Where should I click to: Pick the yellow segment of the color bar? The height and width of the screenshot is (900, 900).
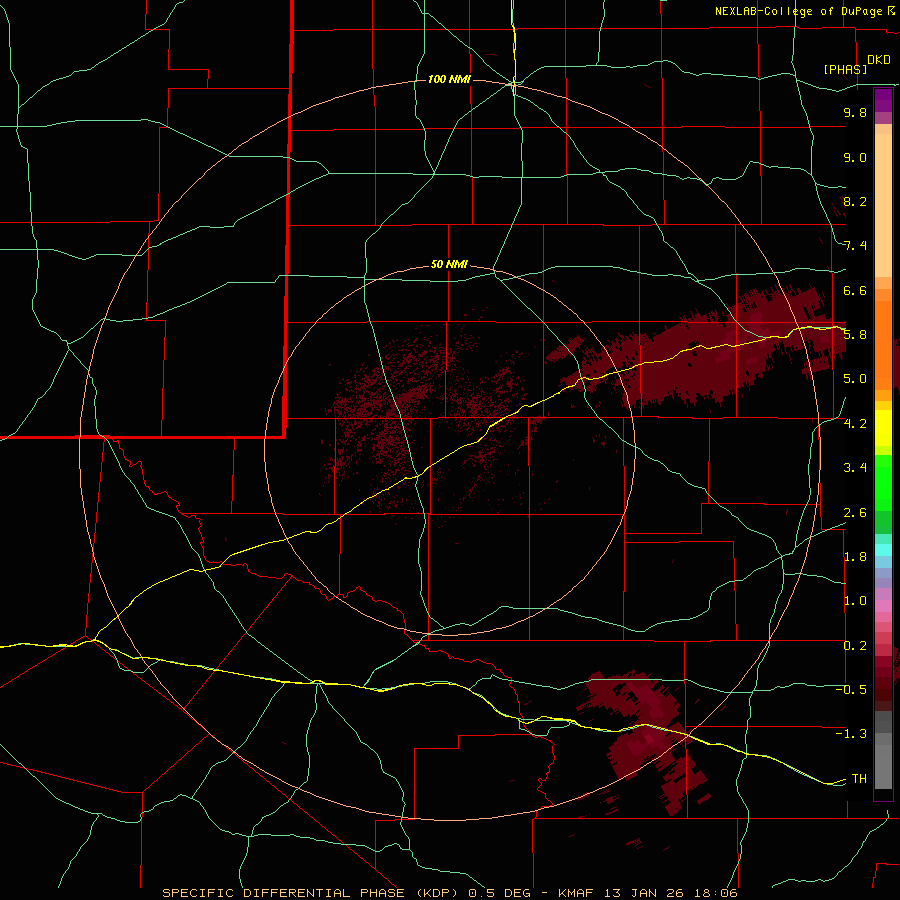point(883,428)
